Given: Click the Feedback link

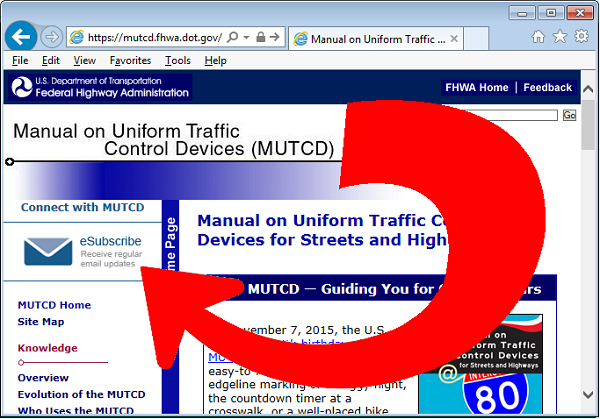Looking at the screenshot, I should (547, 88).
